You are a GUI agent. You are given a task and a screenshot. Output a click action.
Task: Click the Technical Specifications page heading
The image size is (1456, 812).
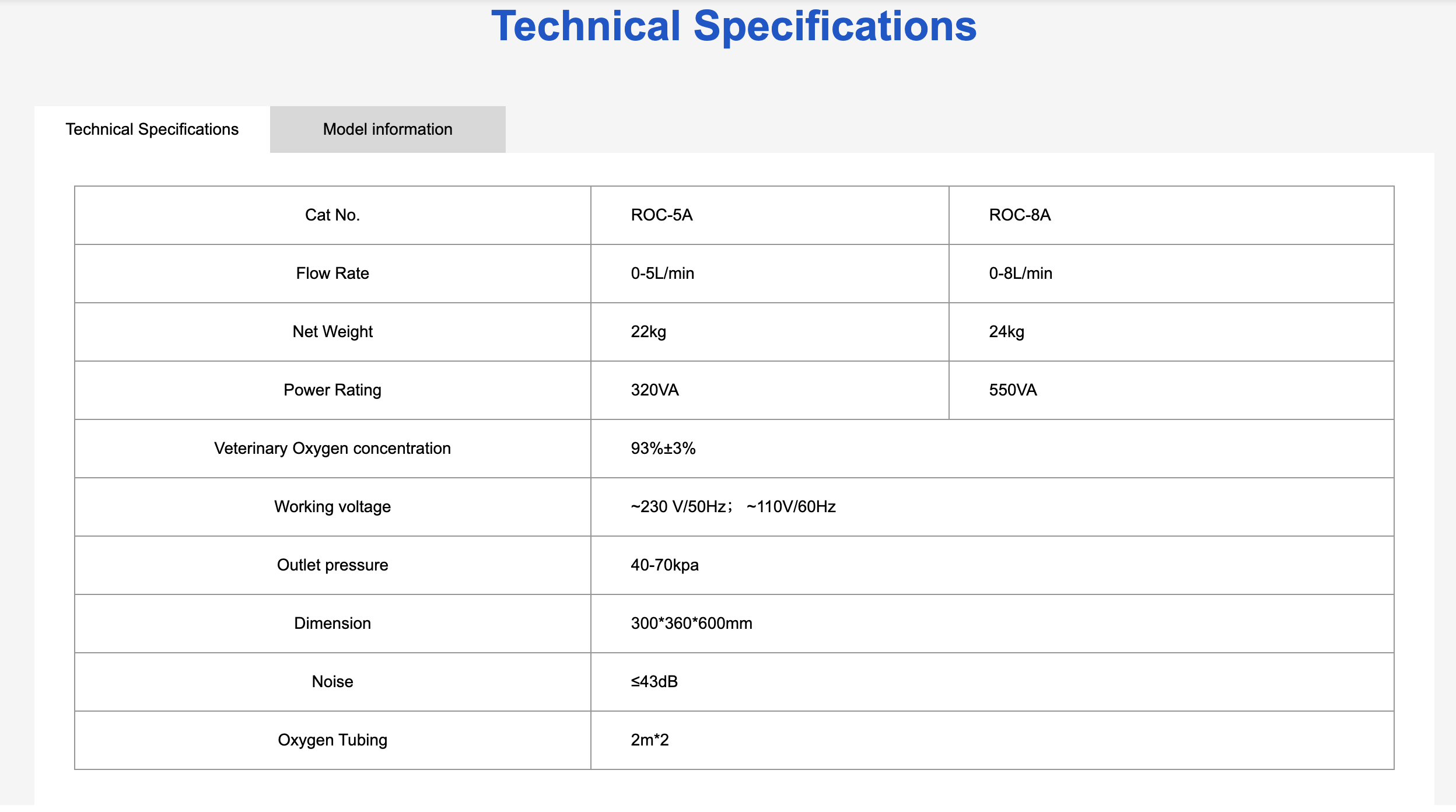pyautogui.click(x=734, y=26)
